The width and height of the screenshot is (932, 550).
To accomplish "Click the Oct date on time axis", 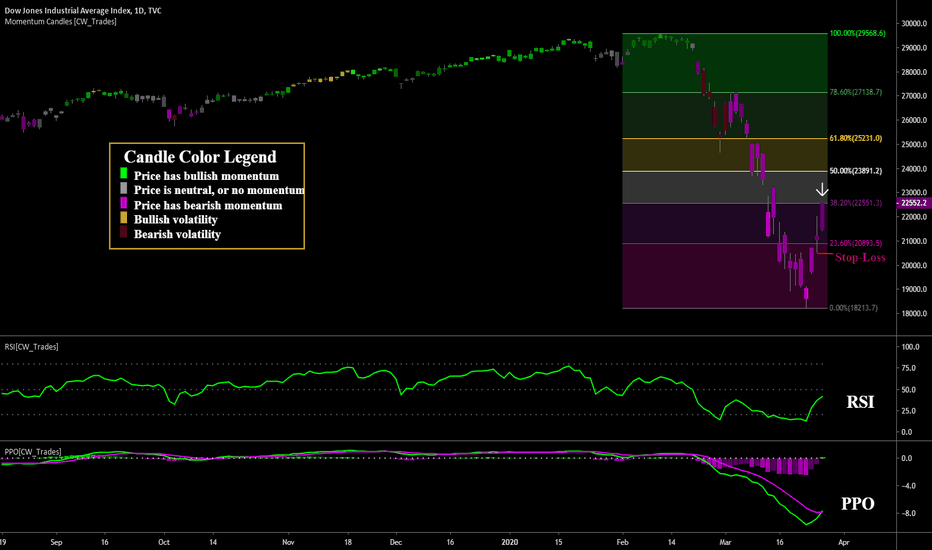I will click(x=164, y=542).
